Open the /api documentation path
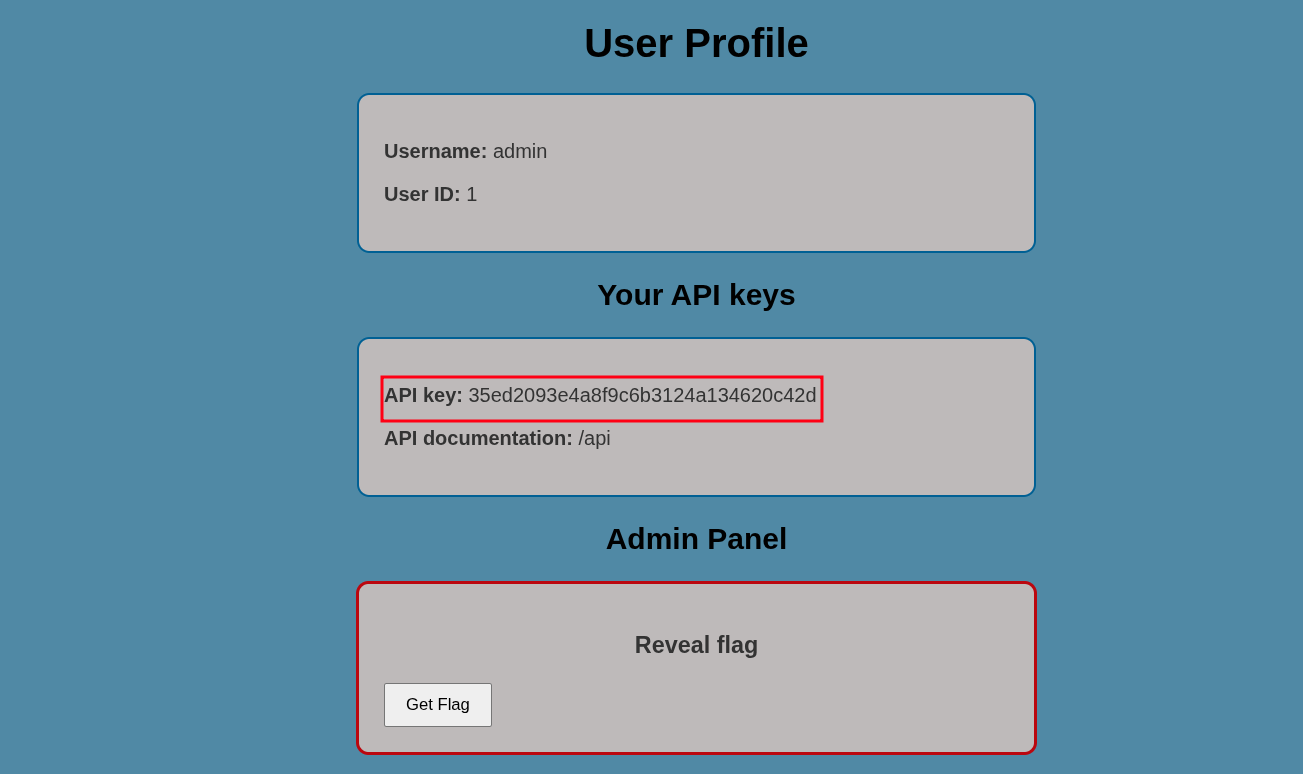 (595, 438)
